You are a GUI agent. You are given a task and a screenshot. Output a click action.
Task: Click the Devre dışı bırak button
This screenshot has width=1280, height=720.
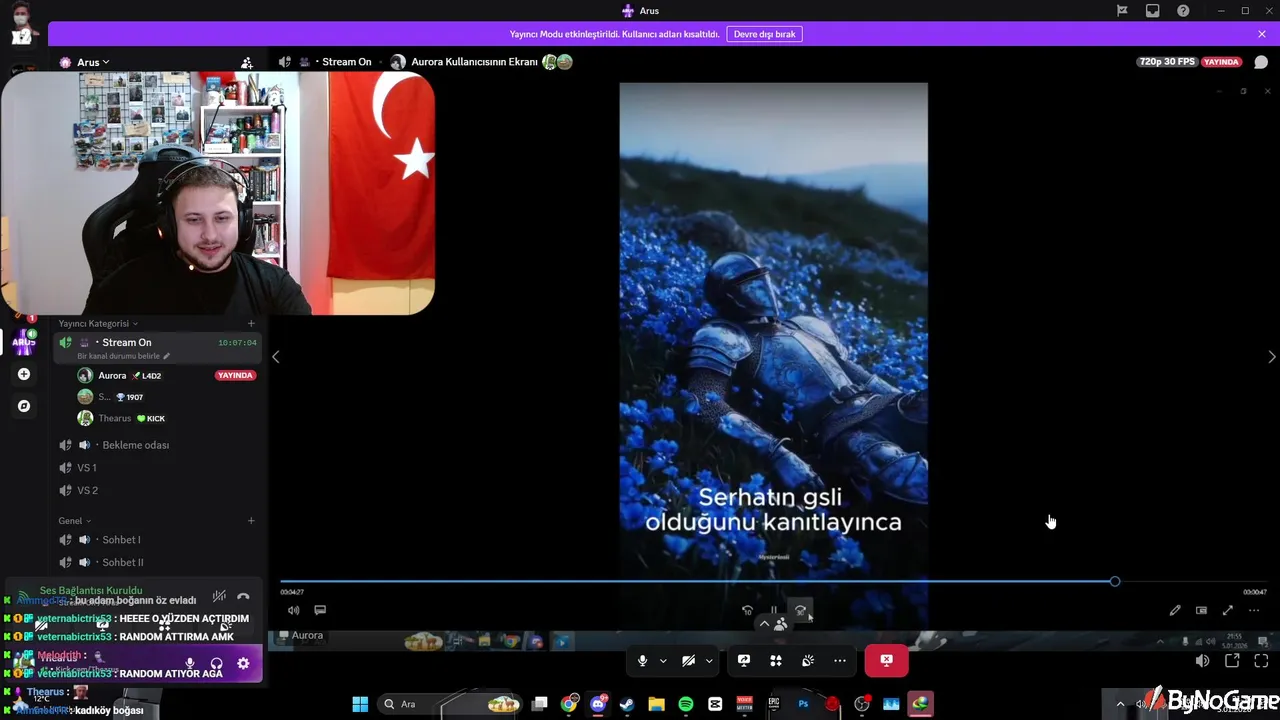(x=764, y=34)
